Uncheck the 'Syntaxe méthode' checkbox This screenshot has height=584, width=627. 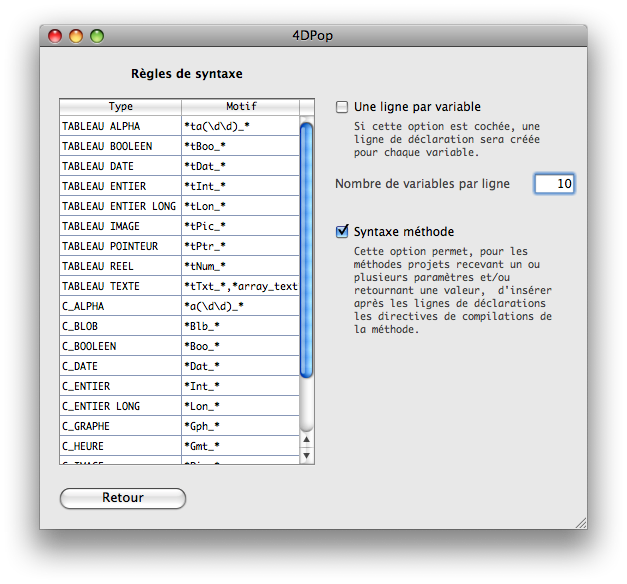pyautogui.click(x=342, y=231)
